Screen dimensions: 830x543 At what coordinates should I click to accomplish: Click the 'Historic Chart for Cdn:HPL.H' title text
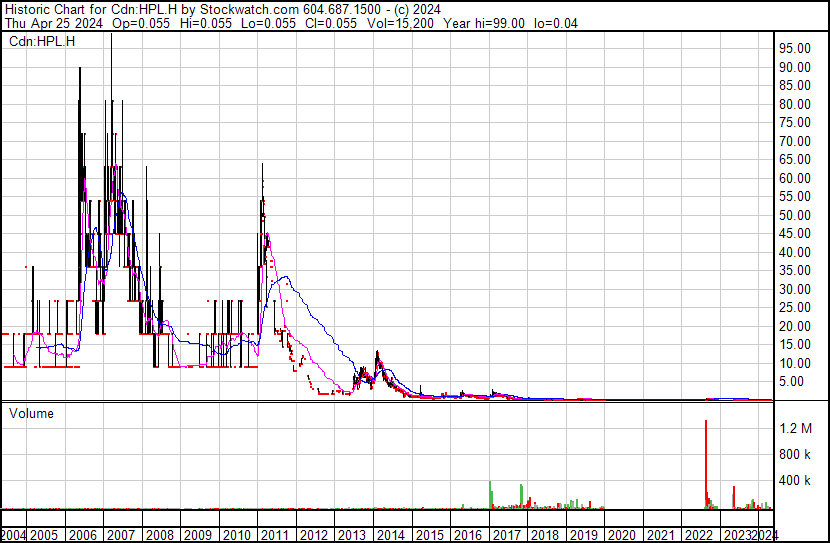(x=91, y=10)
